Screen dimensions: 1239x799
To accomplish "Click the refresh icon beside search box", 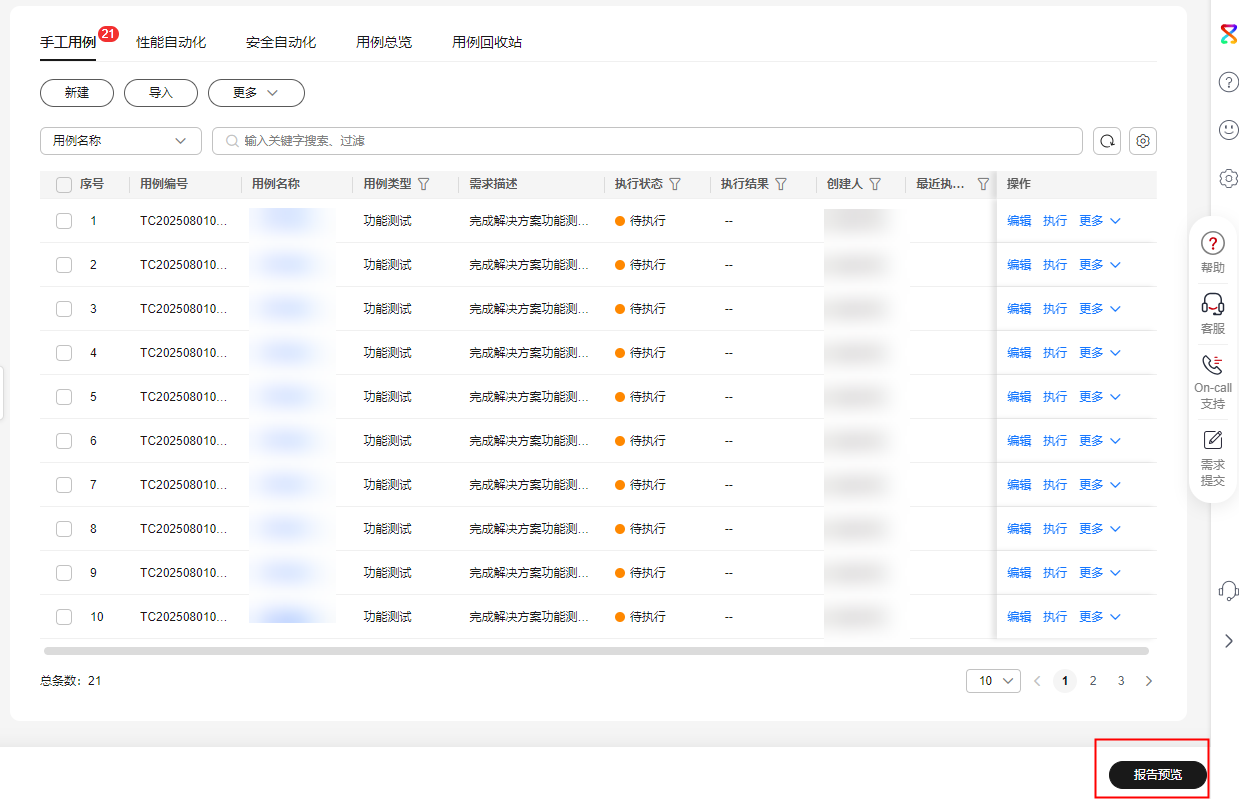I will click(1107, 141).
